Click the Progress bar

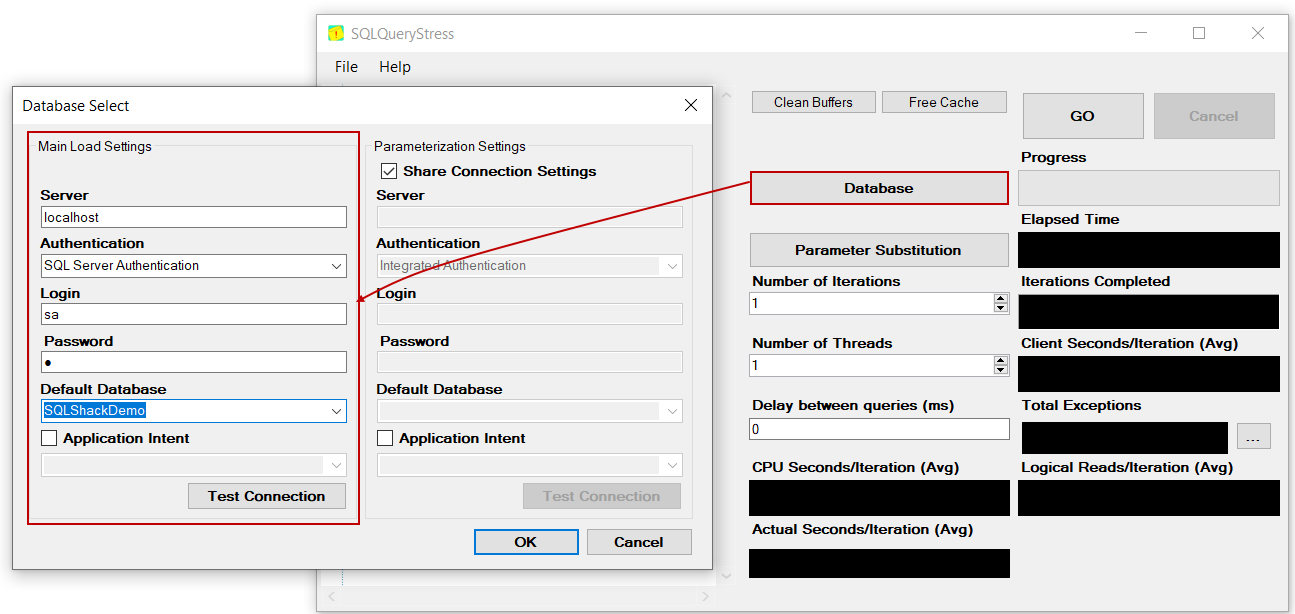(x=1149, y=188)
